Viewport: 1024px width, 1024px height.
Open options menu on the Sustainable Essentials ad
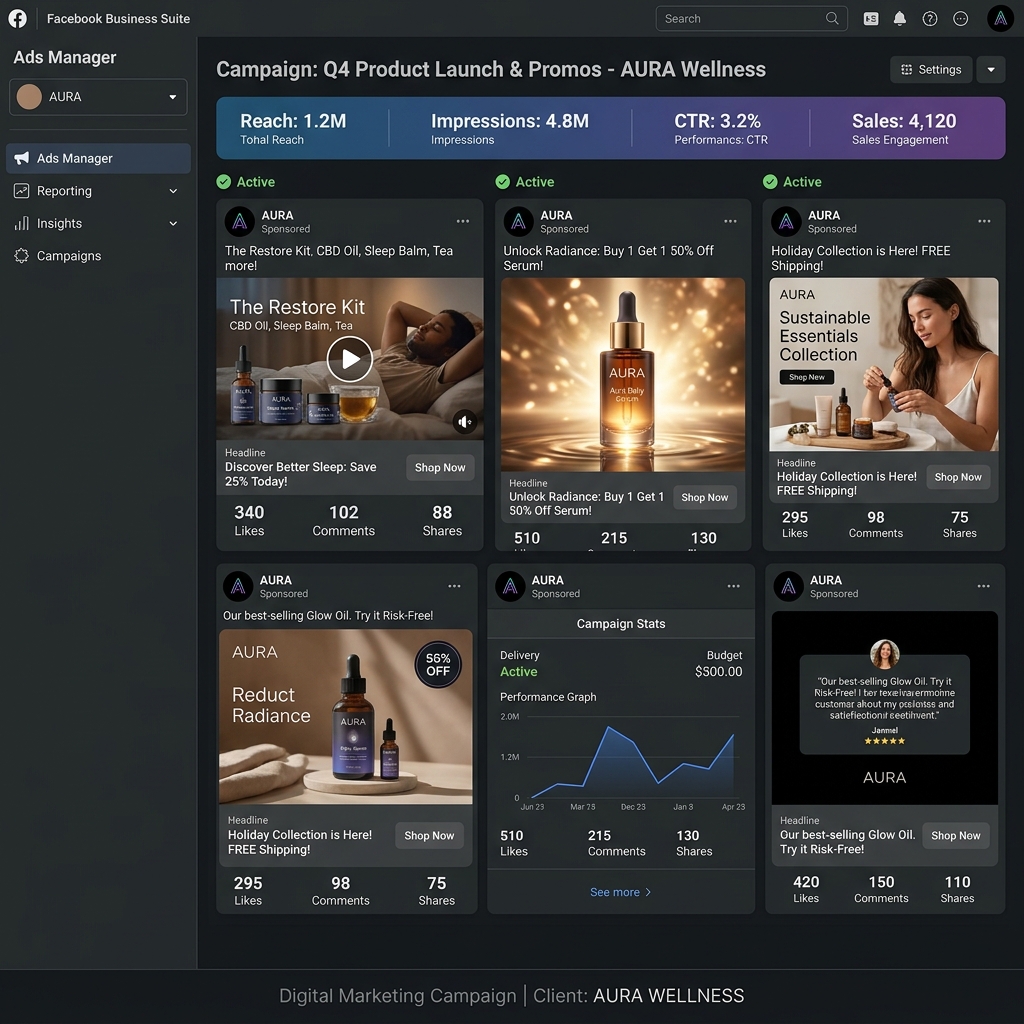(984, 221)
